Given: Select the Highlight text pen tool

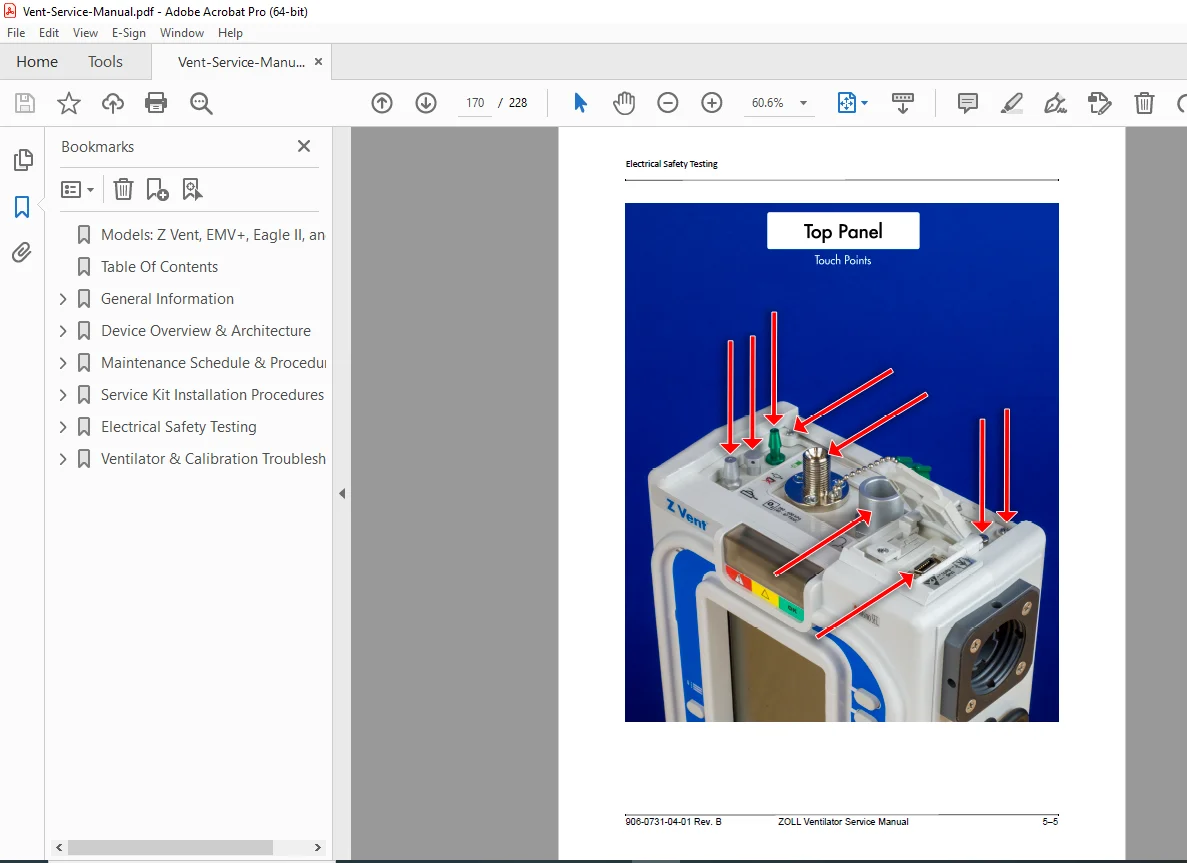Looking at the screenshot, I should [x=1011, y=103].
